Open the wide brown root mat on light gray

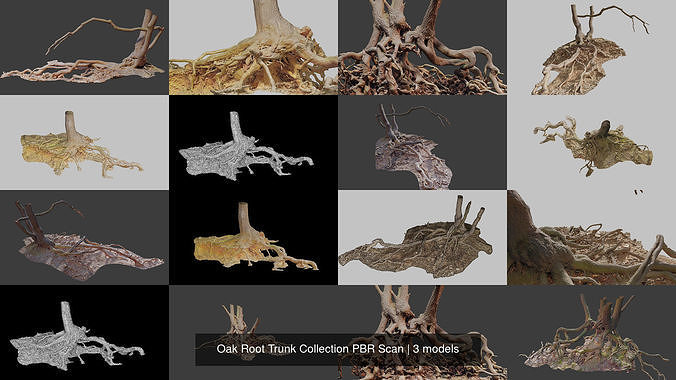422,237
